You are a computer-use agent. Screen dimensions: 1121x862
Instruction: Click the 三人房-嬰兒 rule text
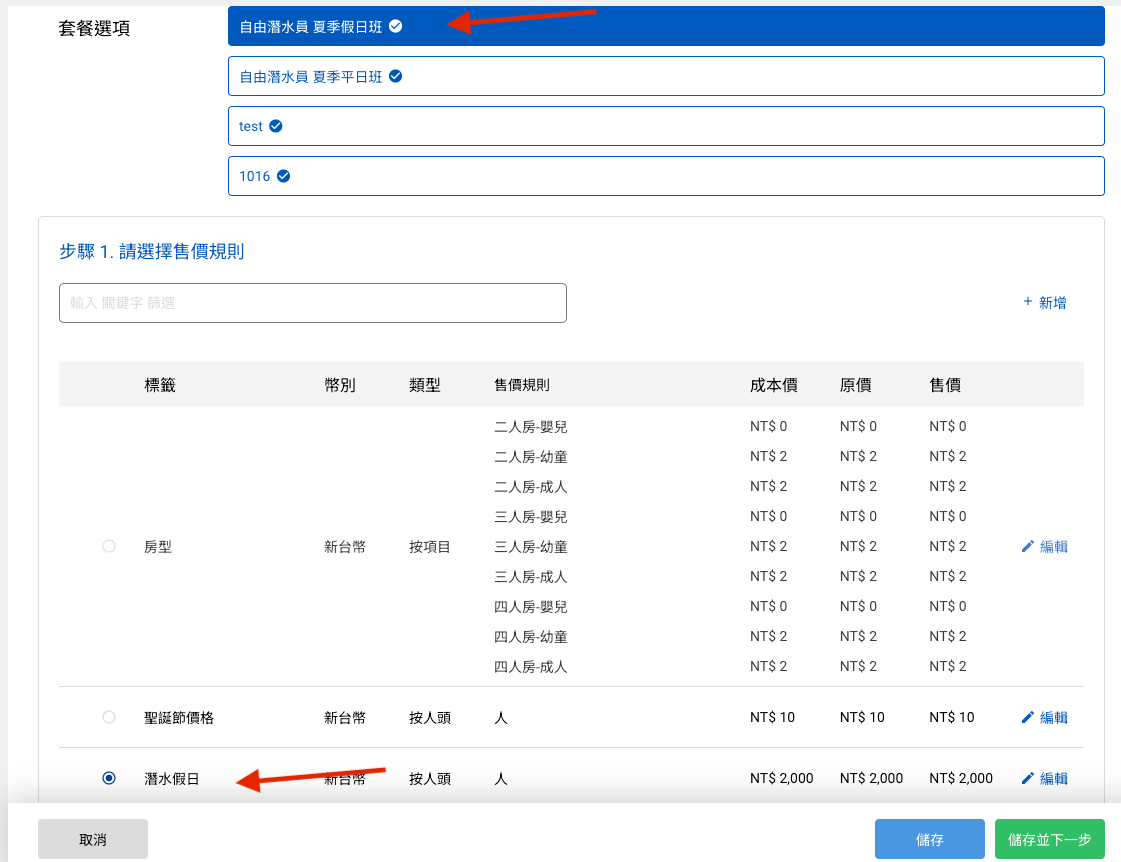point(530,517)
